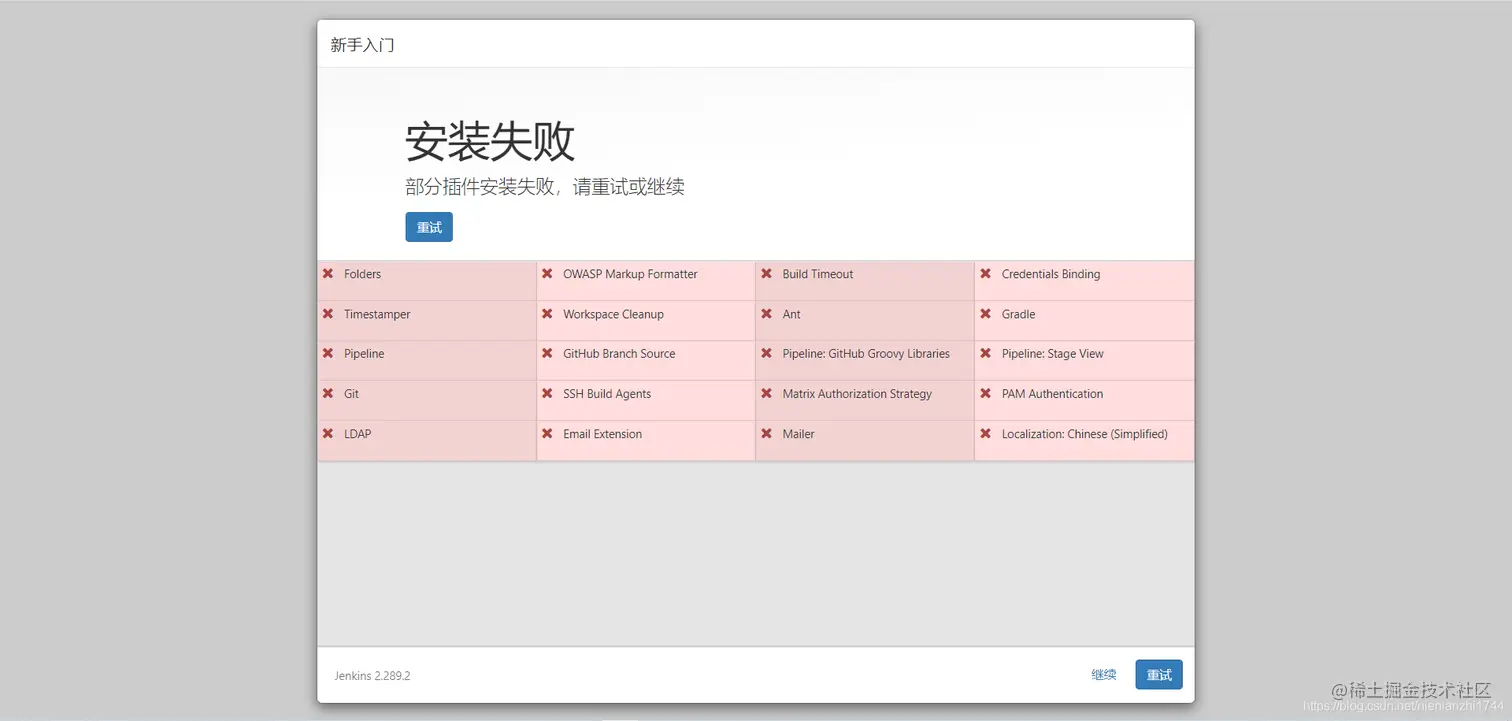
Task: Click the X beside Matrix Authorization Strategy
Action: (x=766, y=394)
